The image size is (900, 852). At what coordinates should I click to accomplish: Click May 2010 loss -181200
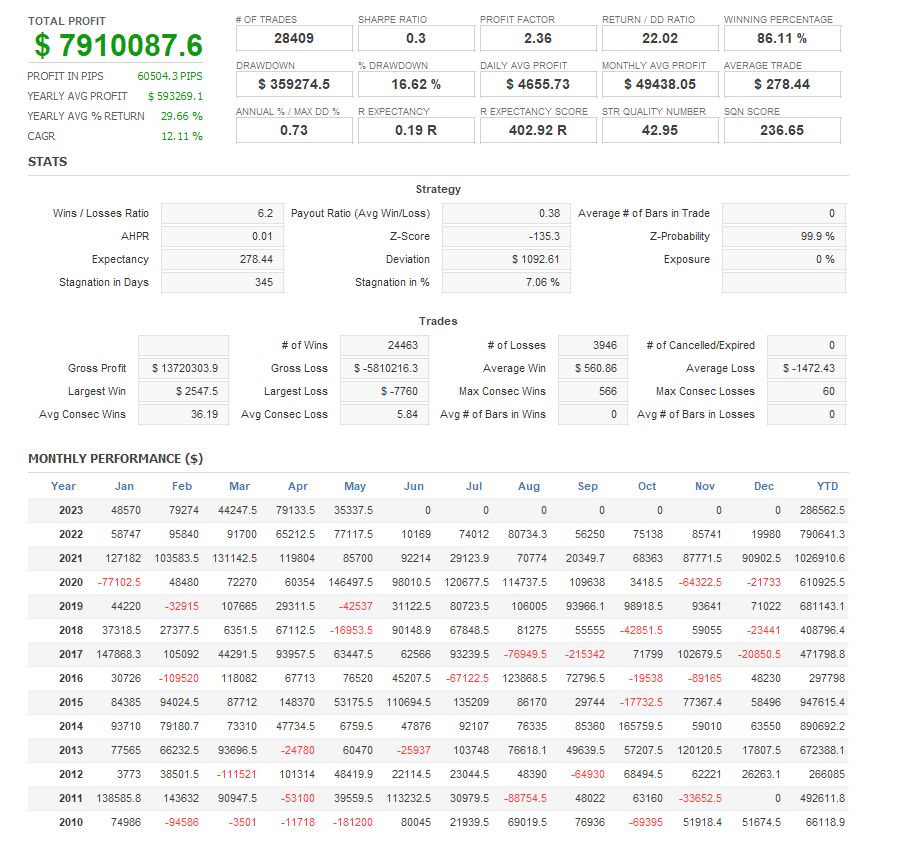[x=352, y=823]
